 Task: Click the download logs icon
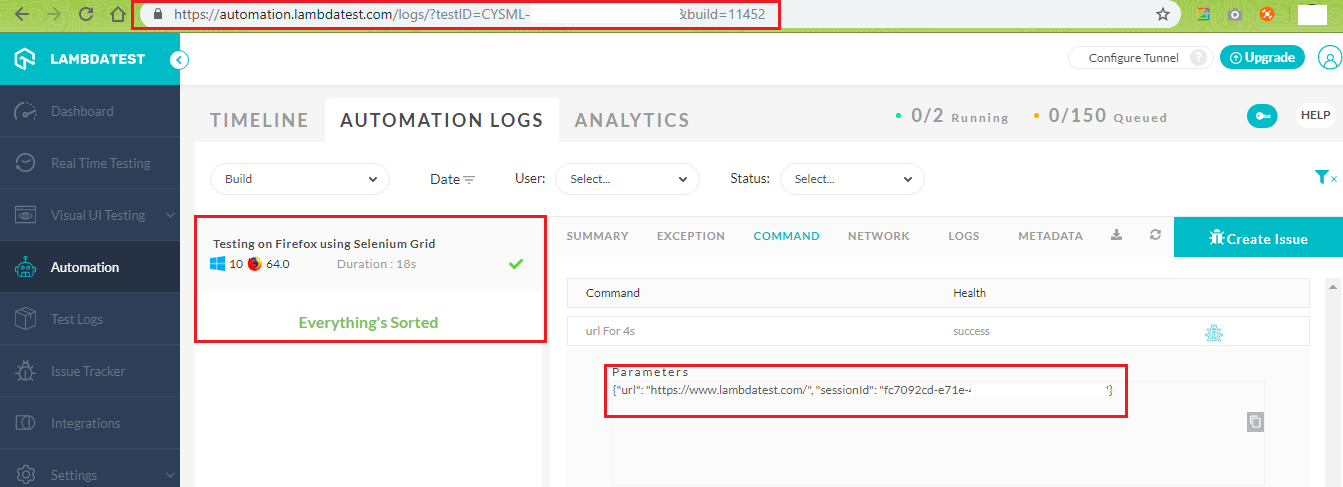pyautogui.click(x=1117, y=236)
